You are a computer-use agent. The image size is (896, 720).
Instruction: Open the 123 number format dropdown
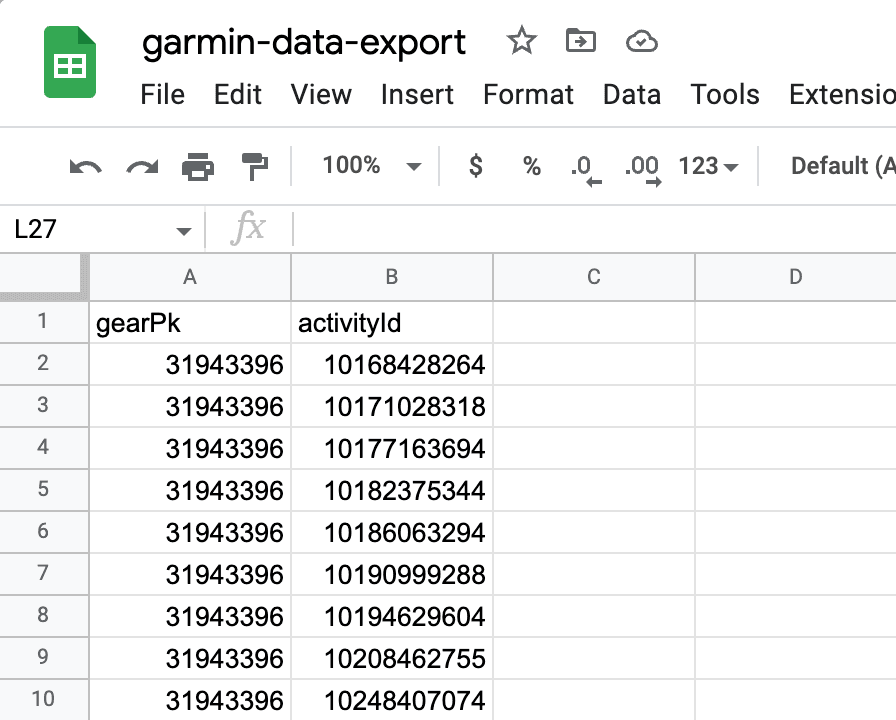point(708,166)
